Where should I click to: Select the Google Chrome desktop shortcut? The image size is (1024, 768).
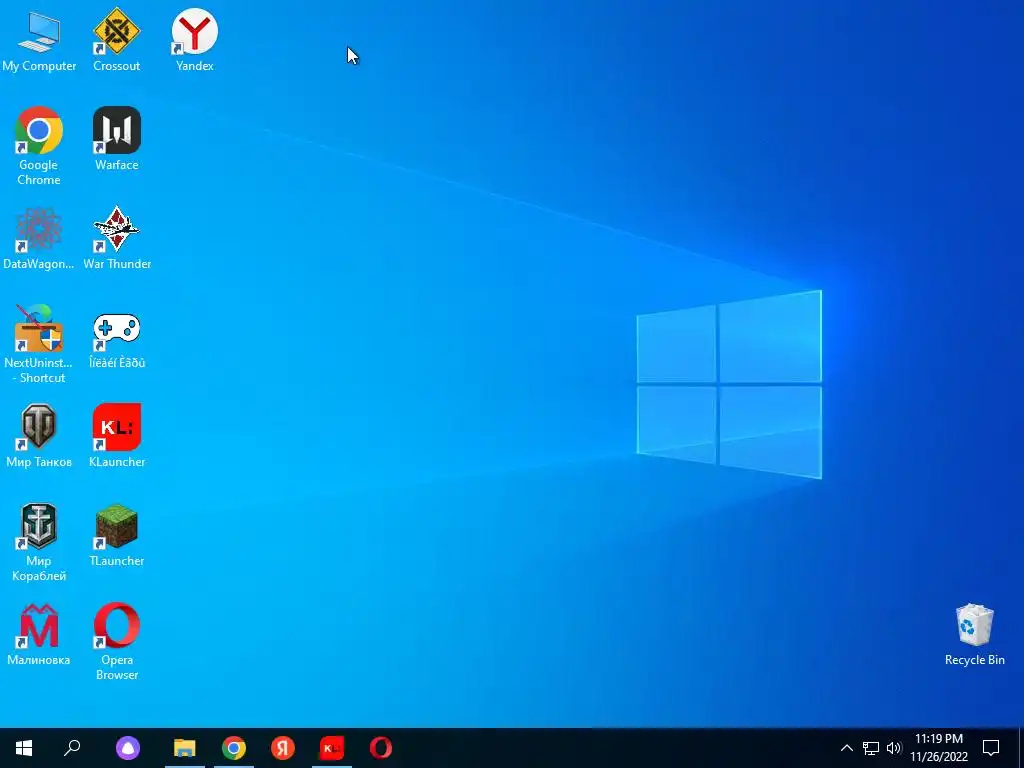pyautogui.click(x=39, y=146)
